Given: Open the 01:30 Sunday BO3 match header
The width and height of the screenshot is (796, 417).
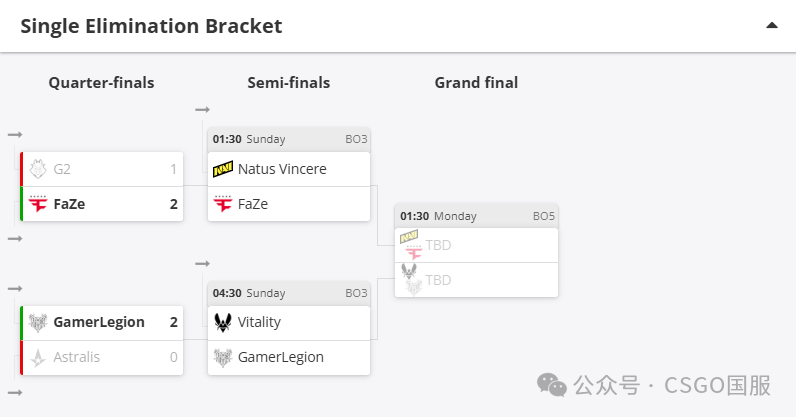Looking at the screenshot, I should [x=289, y=140].
